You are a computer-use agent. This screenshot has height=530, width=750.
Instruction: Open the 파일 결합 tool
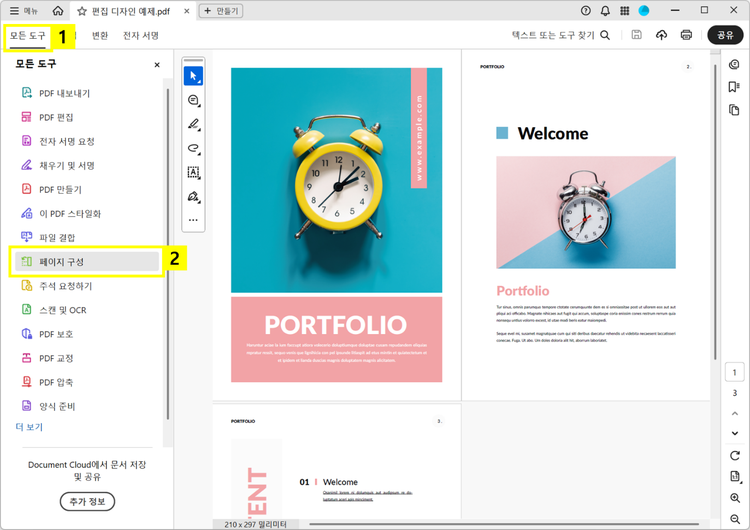86,237
